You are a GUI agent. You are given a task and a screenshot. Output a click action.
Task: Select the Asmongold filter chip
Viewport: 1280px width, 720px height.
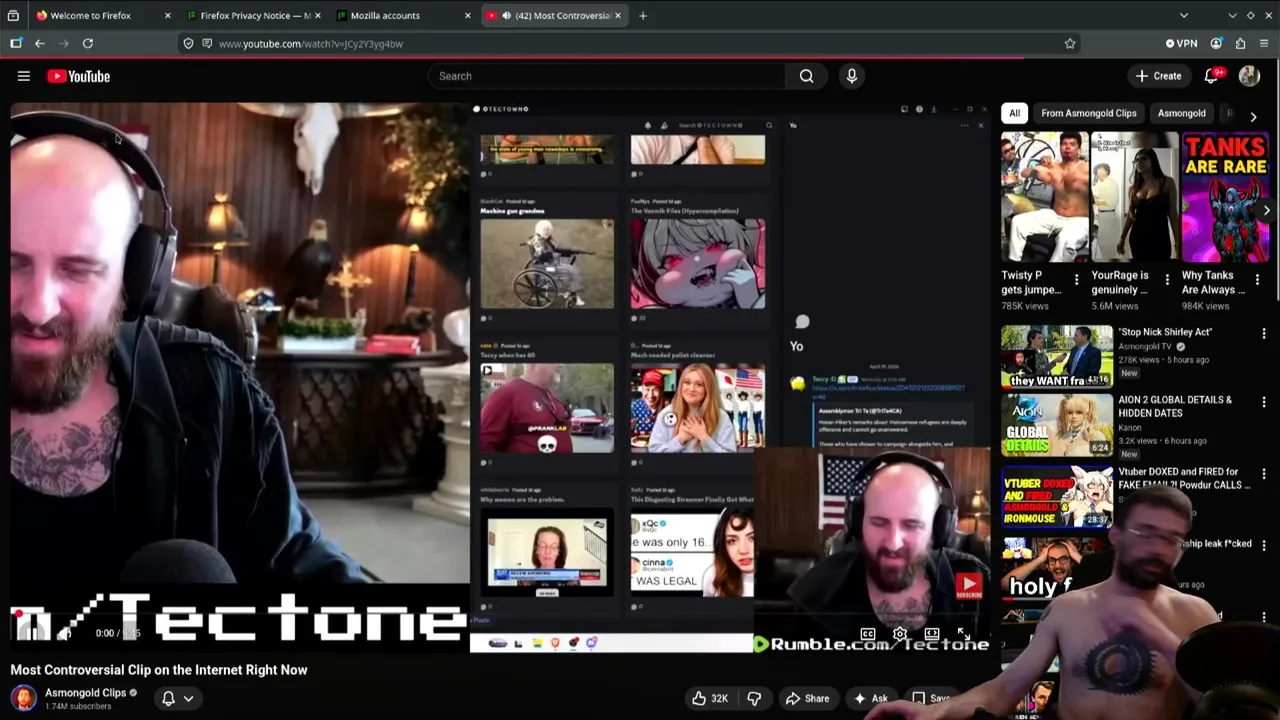click(x=1181, y=113)
